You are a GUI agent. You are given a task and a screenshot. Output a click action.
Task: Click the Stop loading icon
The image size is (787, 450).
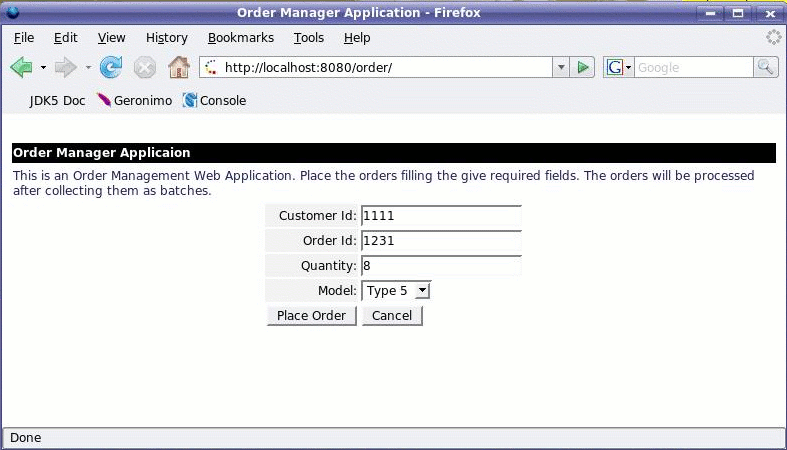pos(145,67)
